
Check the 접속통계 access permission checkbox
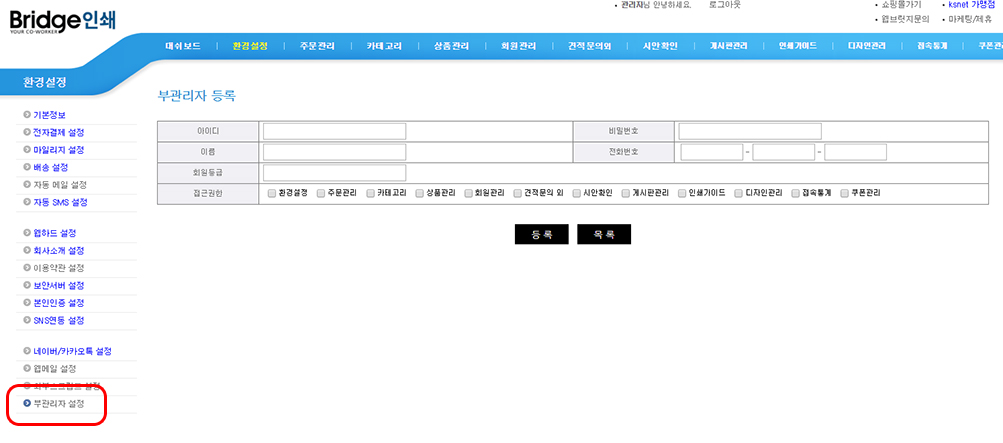[x=795, y=192]
